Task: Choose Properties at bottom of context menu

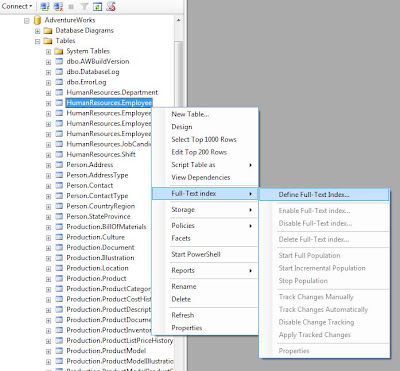Action: (205, 328)
